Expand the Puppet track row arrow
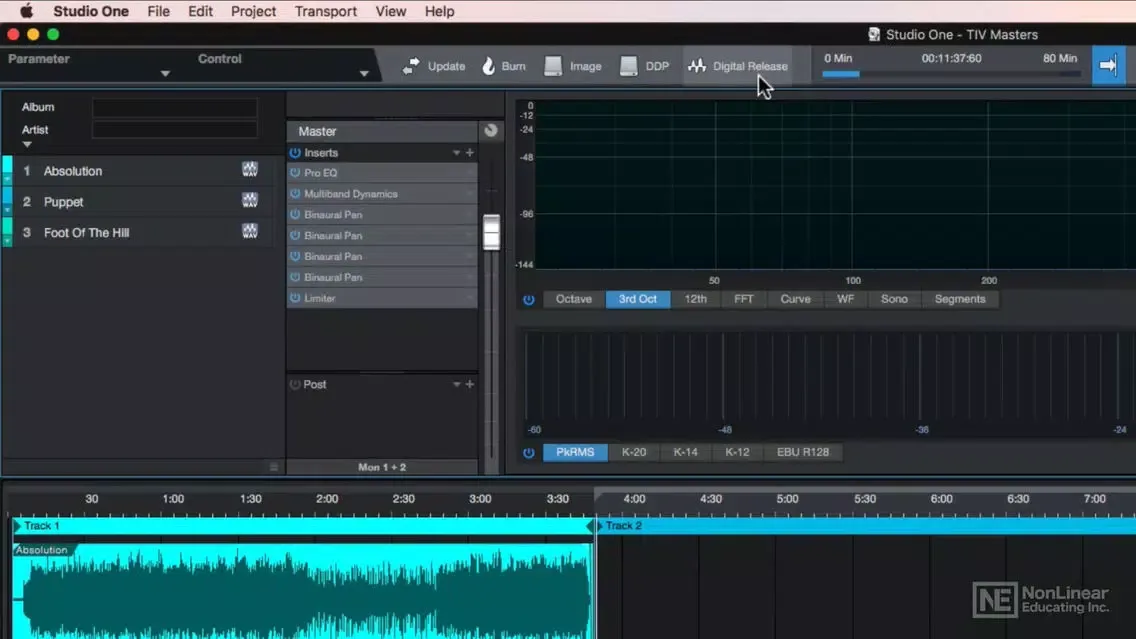This screenshot has height=639, width=1136. (7, 210)
